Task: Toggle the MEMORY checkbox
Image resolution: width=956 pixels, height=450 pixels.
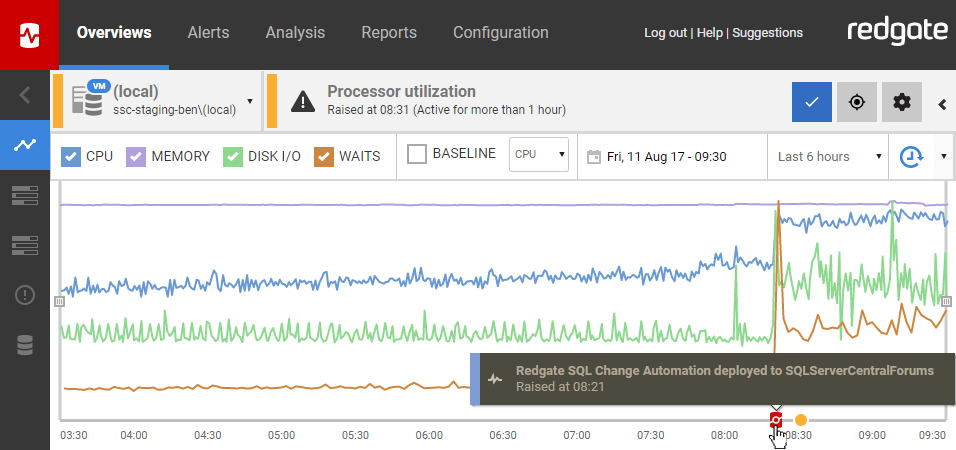Action: pyautogui.click(x=136, y=157)
